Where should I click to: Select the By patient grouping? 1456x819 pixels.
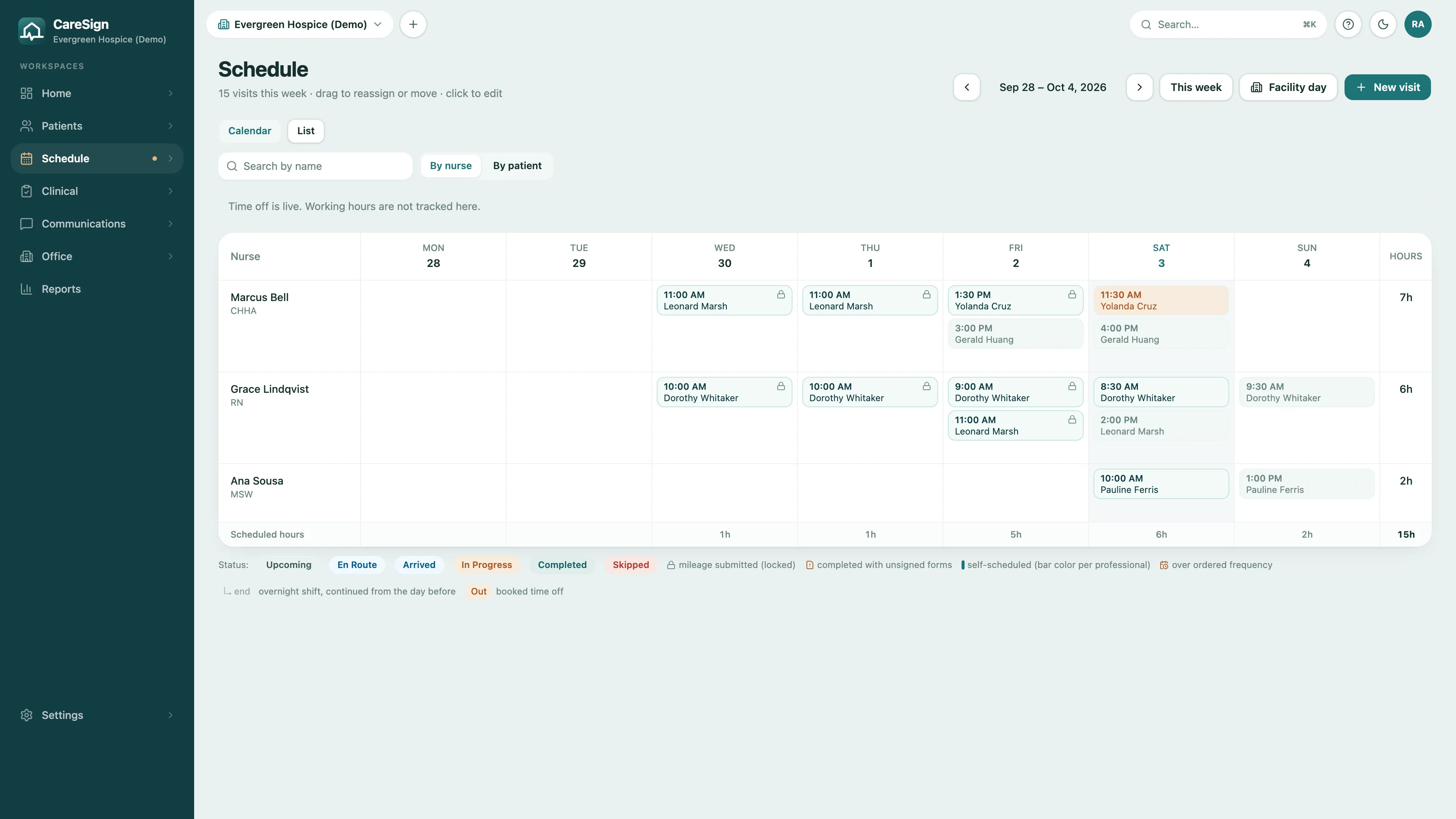517,166
